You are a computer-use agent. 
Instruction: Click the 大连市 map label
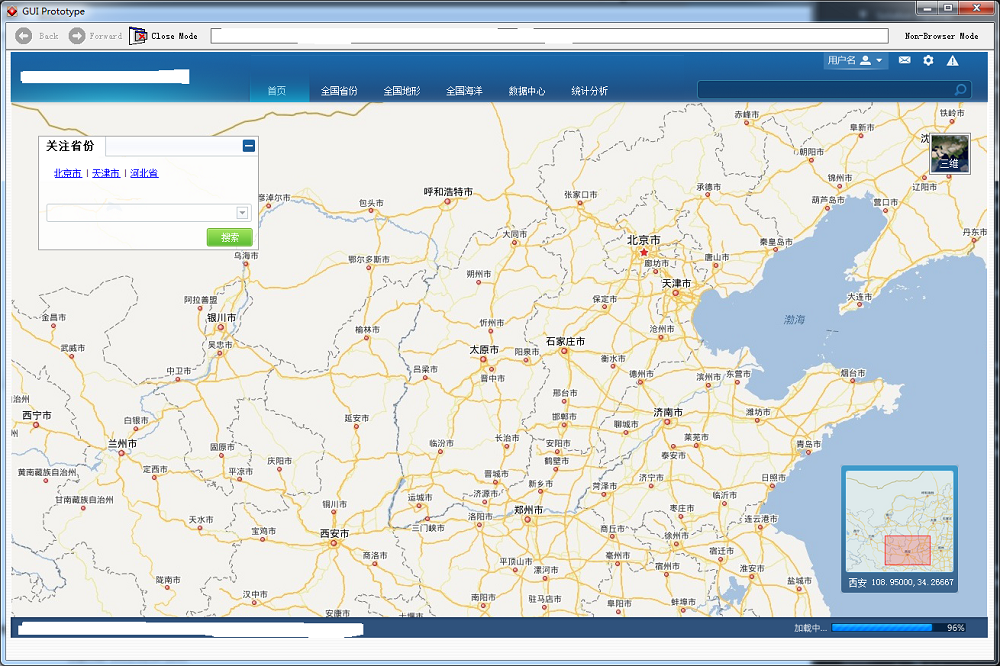(x=859, y=297)
